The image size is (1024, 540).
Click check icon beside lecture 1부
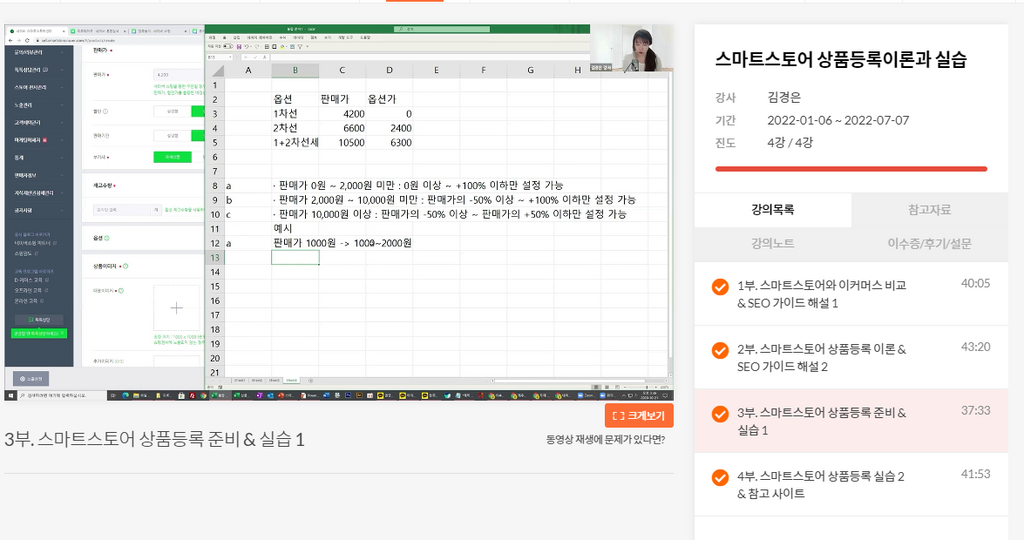[720, 287]
